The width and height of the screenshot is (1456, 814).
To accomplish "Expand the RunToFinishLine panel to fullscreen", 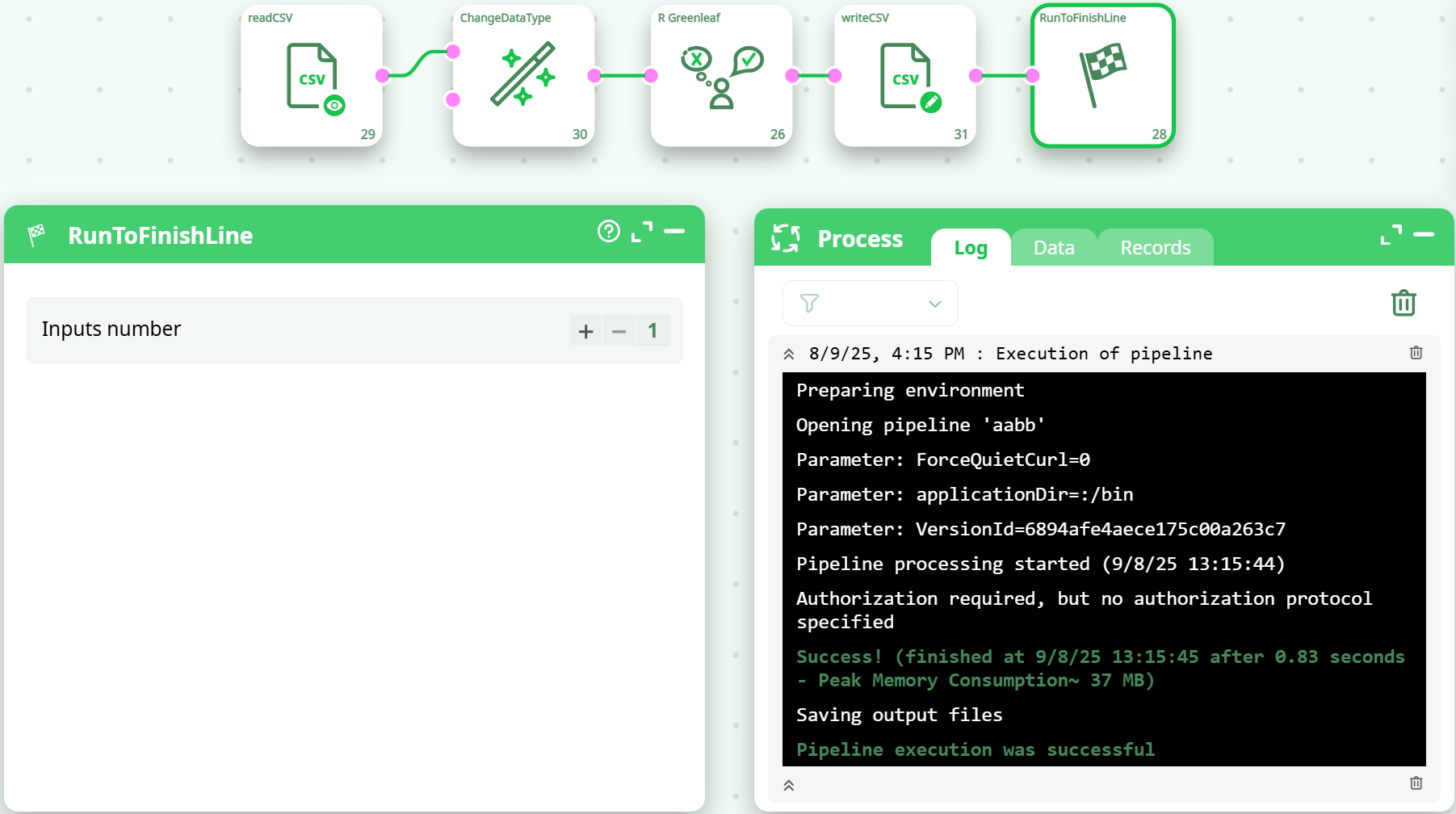I will (642, 232).
